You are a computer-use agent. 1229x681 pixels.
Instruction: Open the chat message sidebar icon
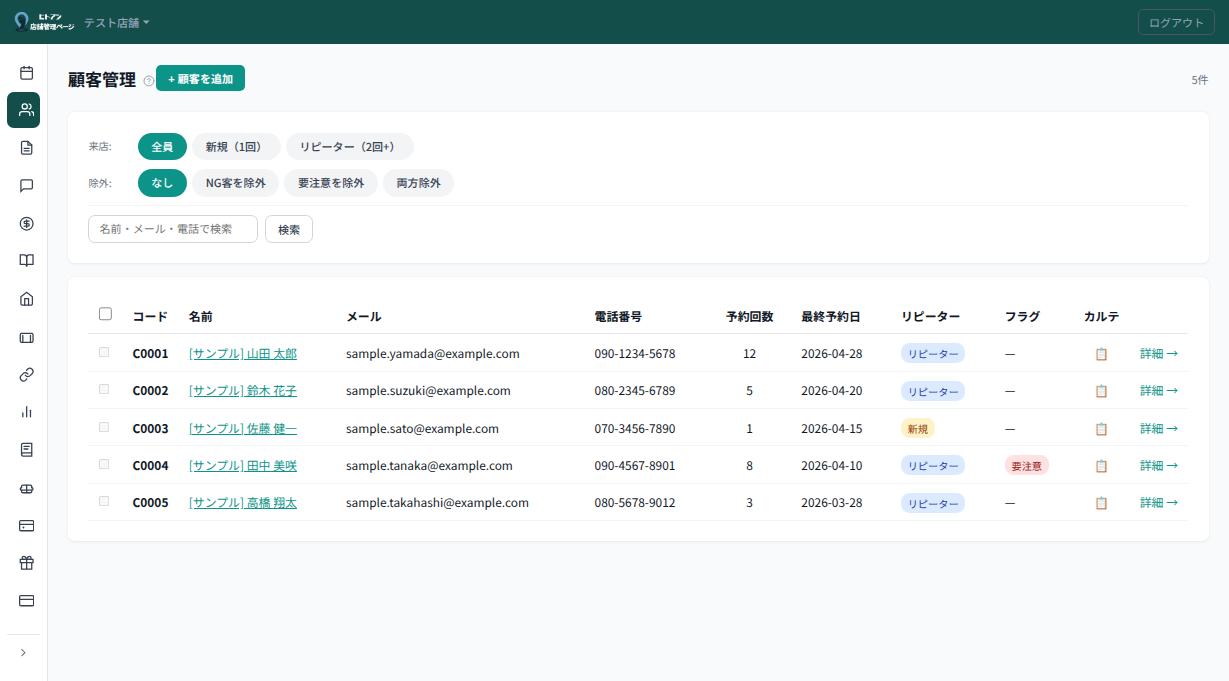click(27, 185)
